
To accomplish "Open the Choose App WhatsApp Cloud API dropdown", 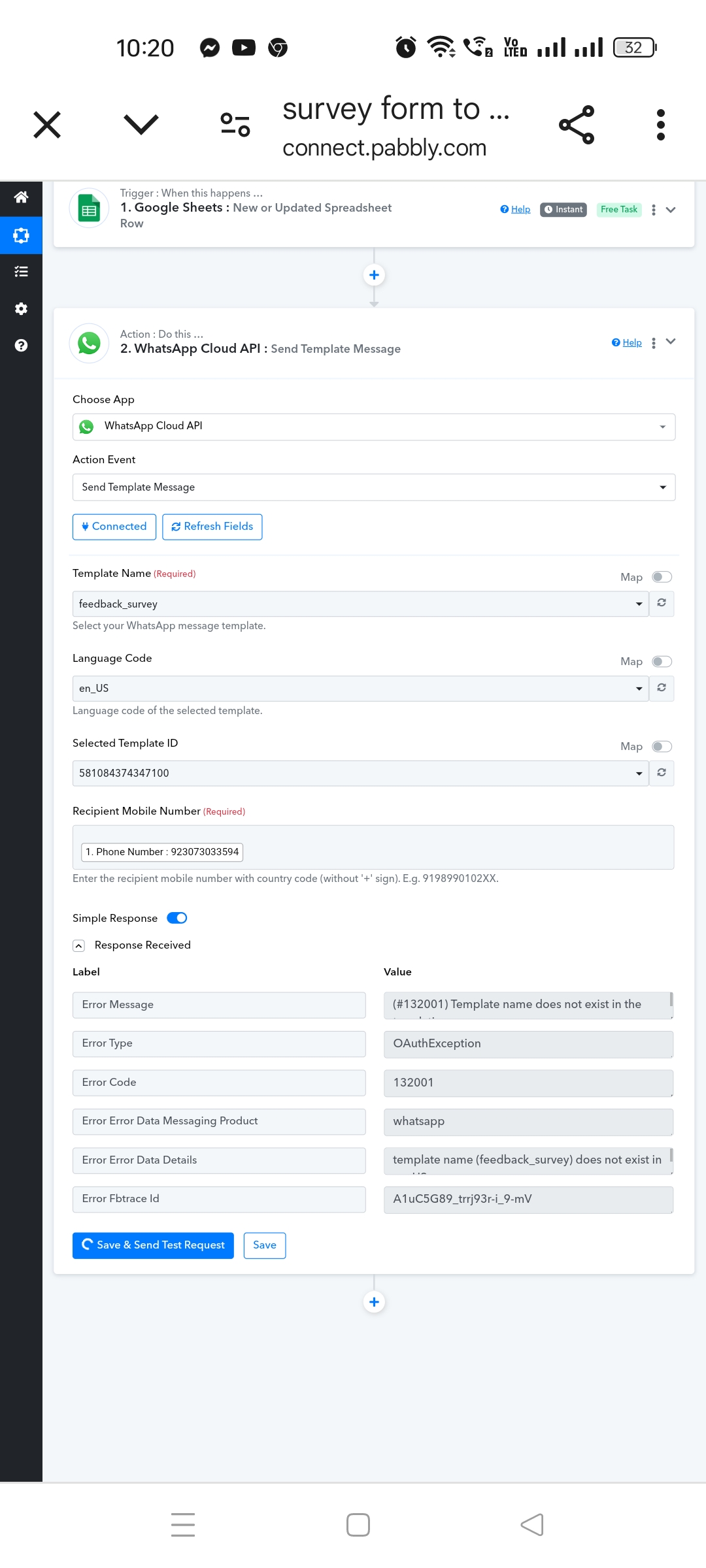I will pos(374,427).
